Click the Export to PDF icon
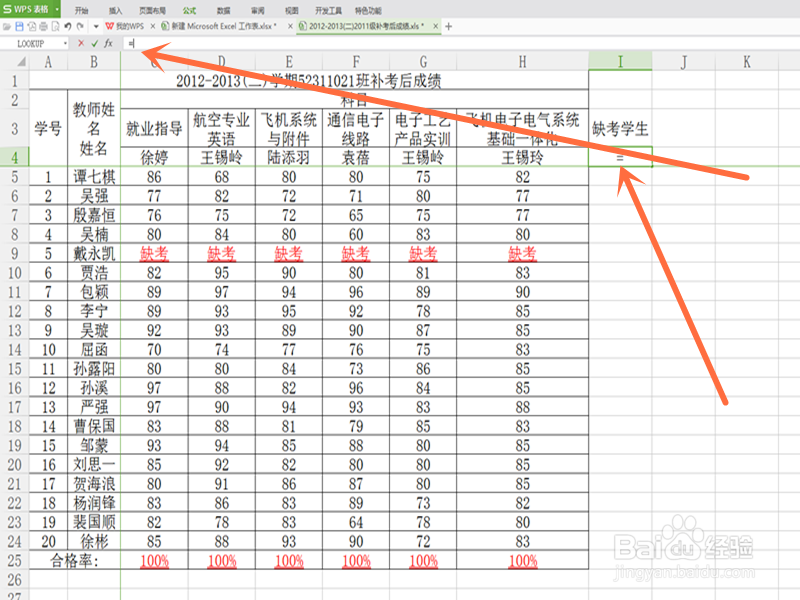The width and height of the screenshot is (800, 600). 32,27
